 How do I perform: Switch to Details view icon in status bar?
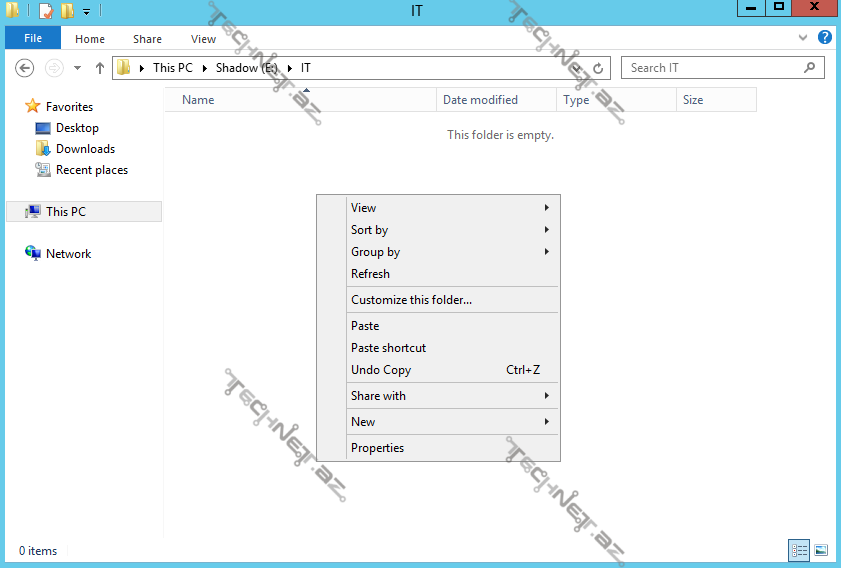[x=799, y=550]
